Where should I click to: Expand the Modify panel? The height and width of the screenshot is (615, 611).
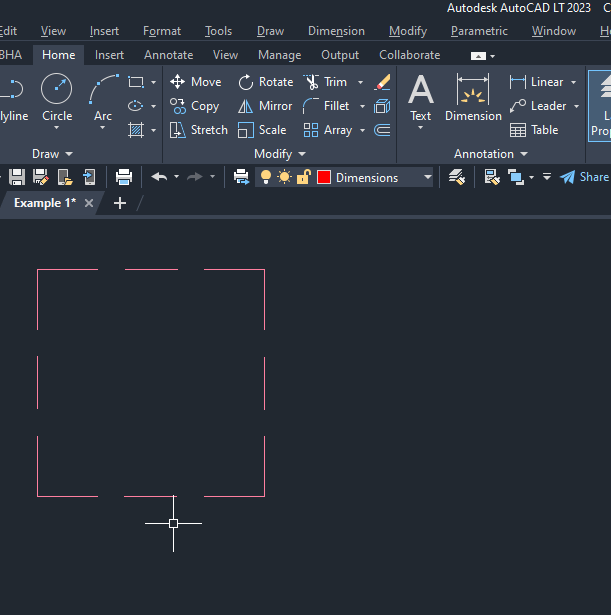(x=280, y=154)
